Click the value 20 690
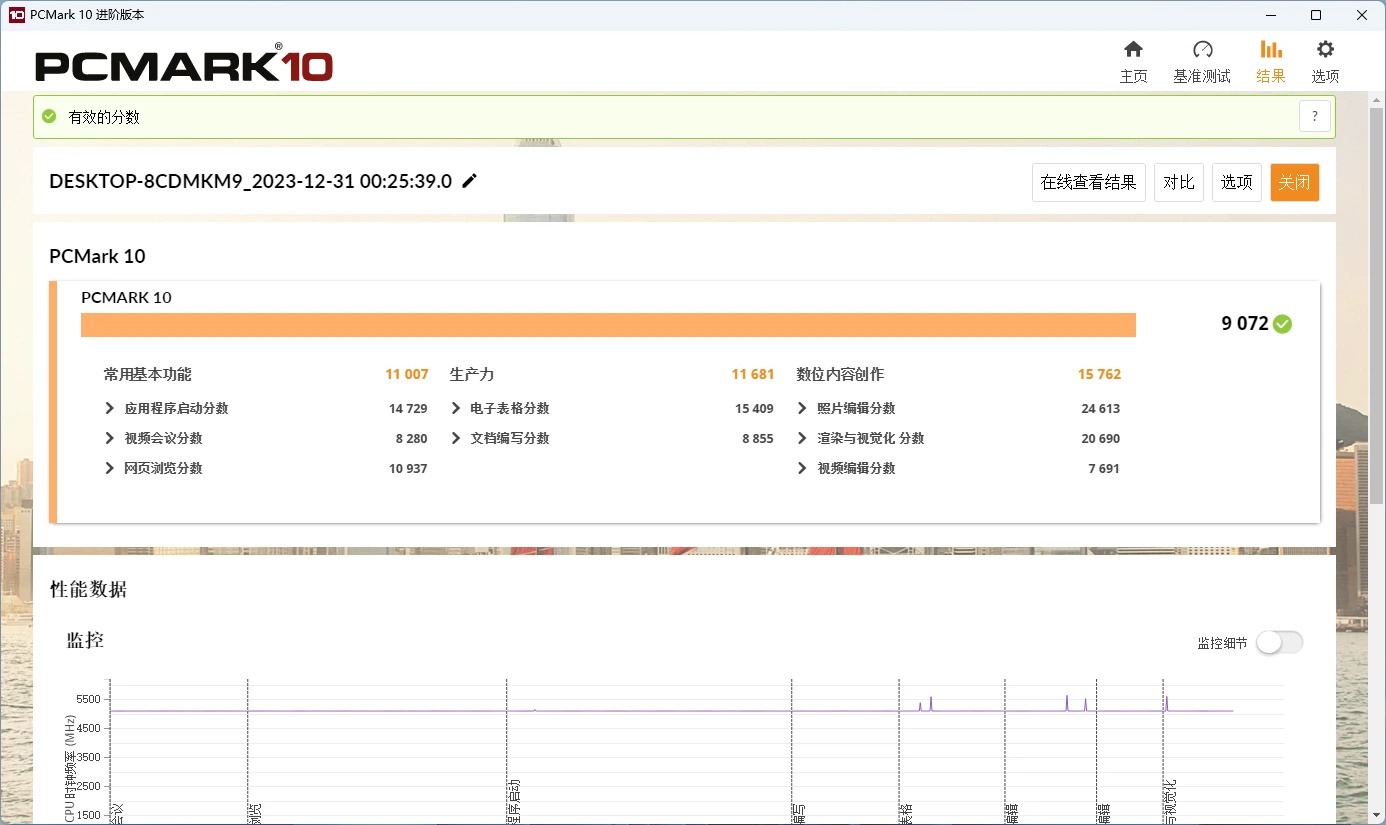This screenshot has height=825, width=1386. point(1100,438)
